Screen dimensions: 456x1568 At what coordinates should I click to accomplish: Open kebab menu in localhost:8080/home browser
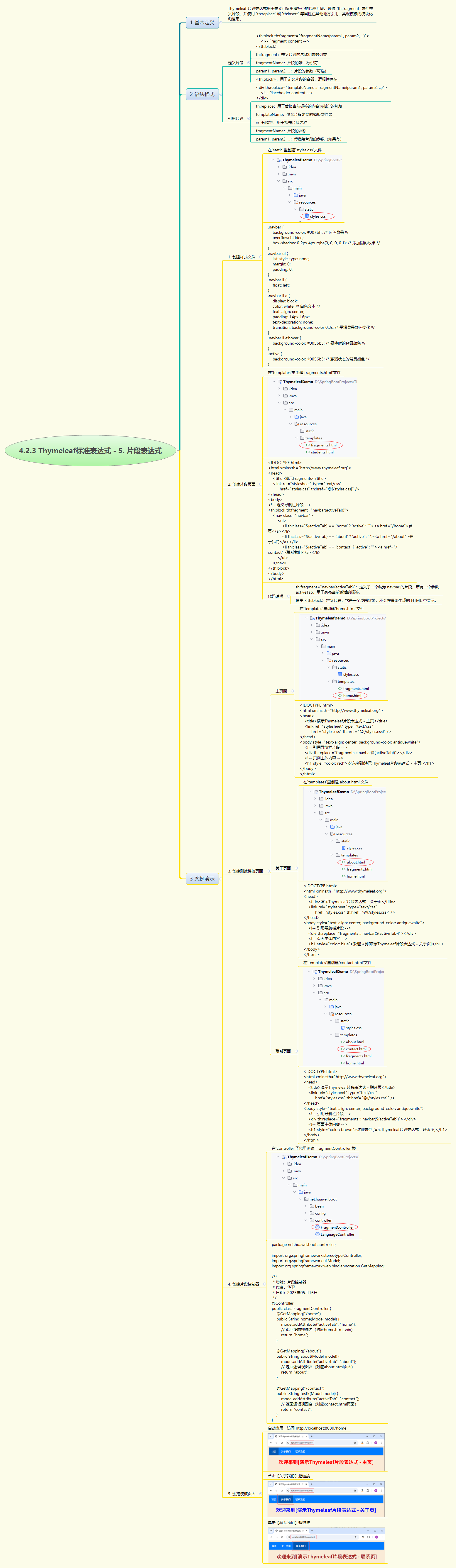coord(382,1442)
